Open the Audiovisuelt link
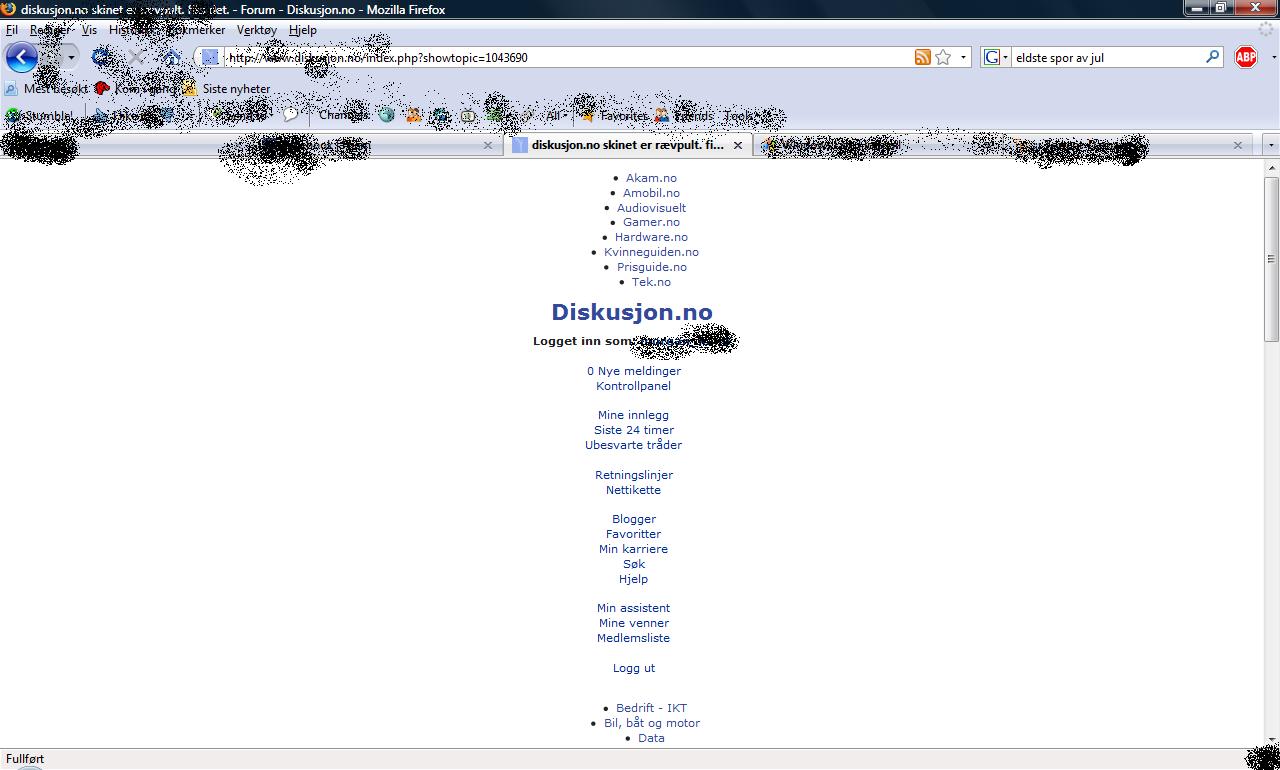Screen dimensions: 1280x770 pos(651,208)
